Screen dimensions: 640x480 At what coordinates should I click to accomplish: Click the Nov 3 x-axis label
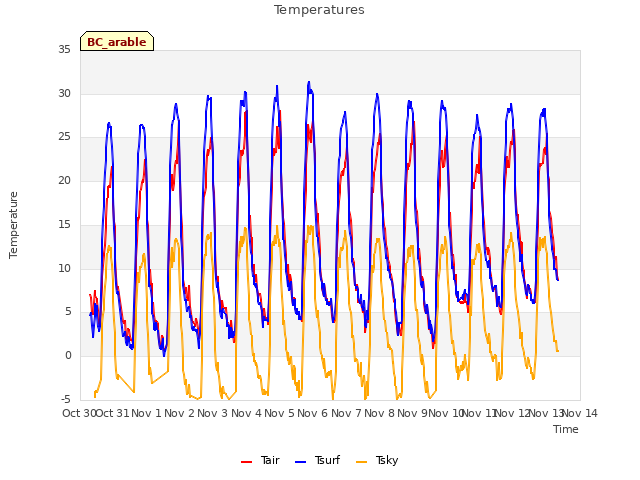point(213,413)
